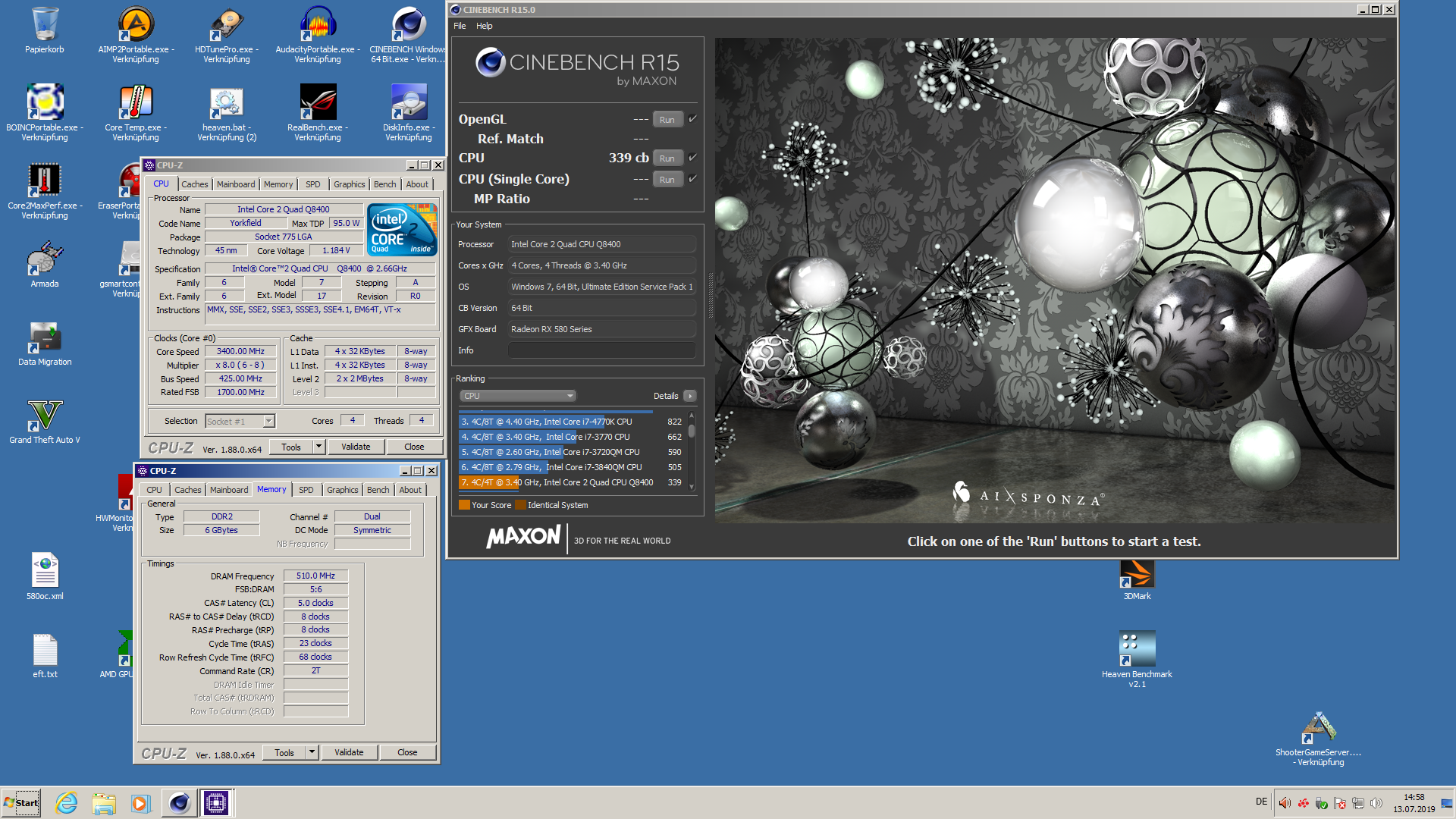Screen dimensions: 1456x819
Task: Select ranking row i7-3770 CPU
Action: pos(571,437)
